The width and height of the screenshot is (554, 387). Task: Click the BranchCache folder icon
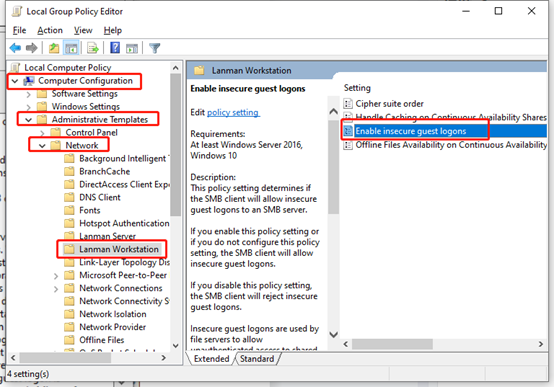(69, 171)
